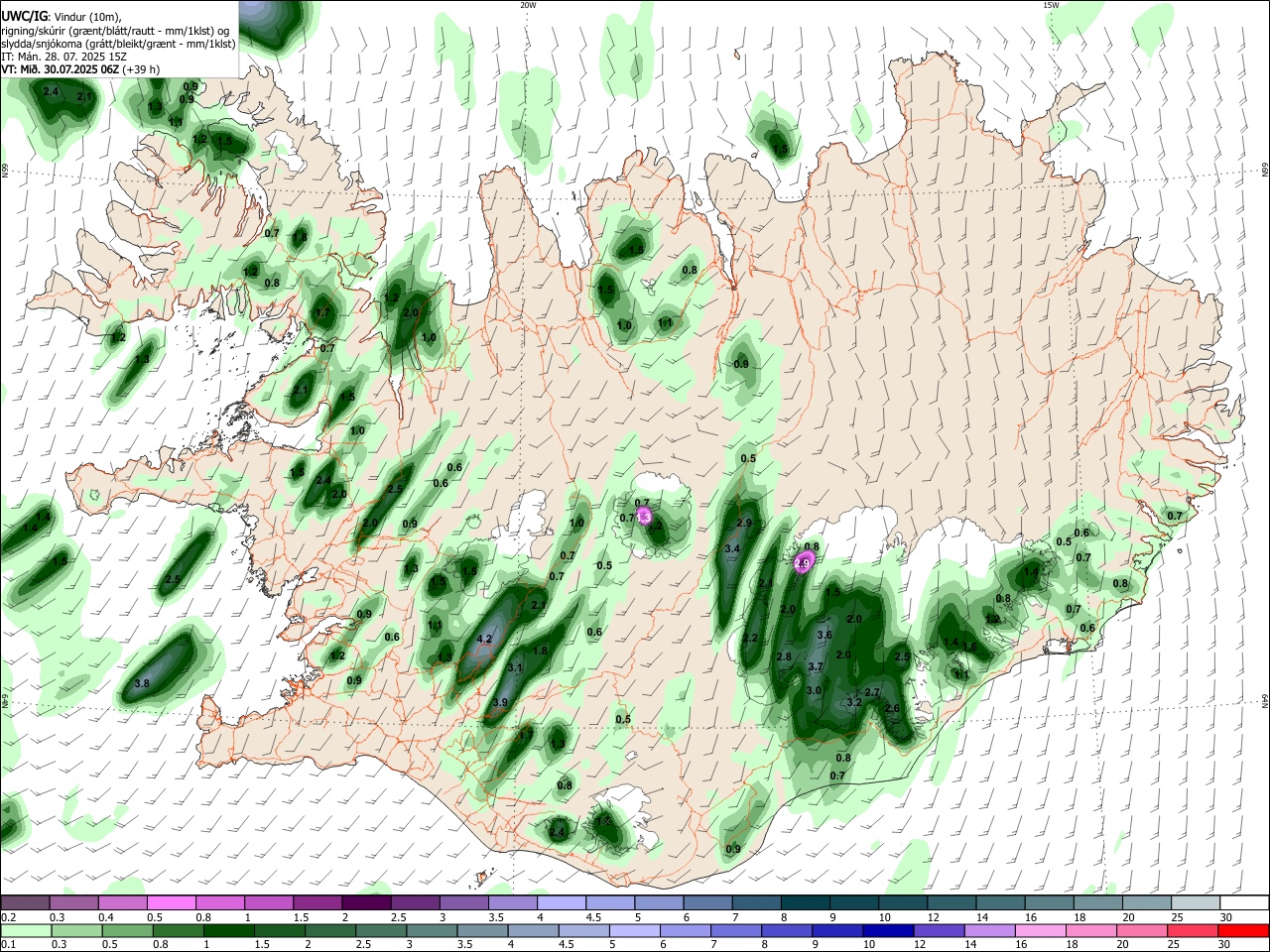The height and width of the screenshot is (952, 1270).
Task: Select the darkest purple 2–2.5 snow swatch
Action: [367, 902]
